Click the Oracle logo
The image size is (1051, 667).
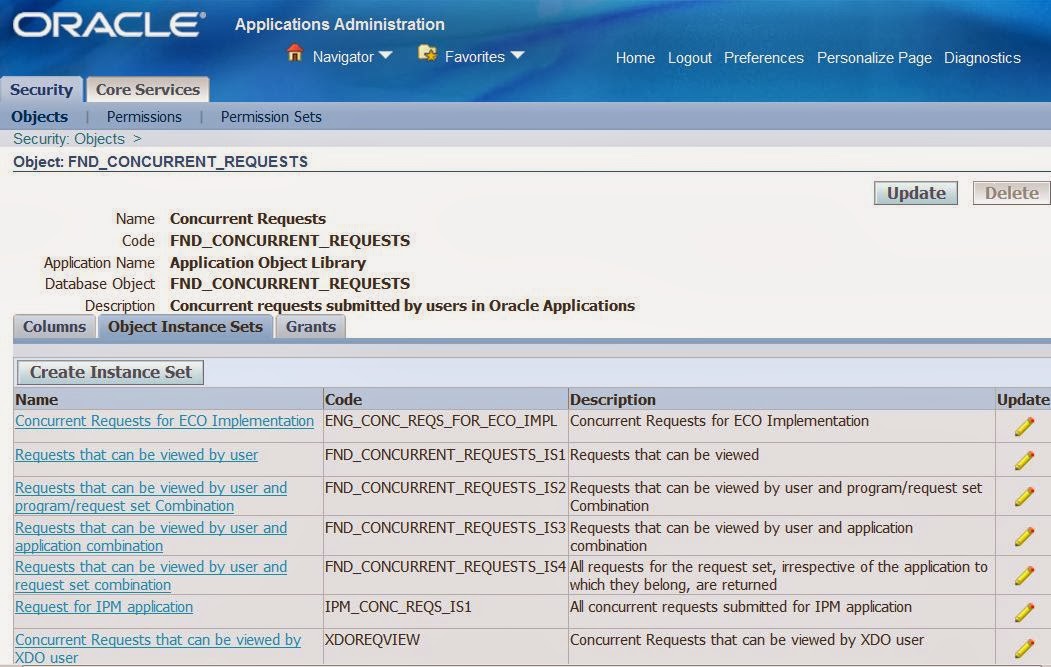(x=109, y=25)
